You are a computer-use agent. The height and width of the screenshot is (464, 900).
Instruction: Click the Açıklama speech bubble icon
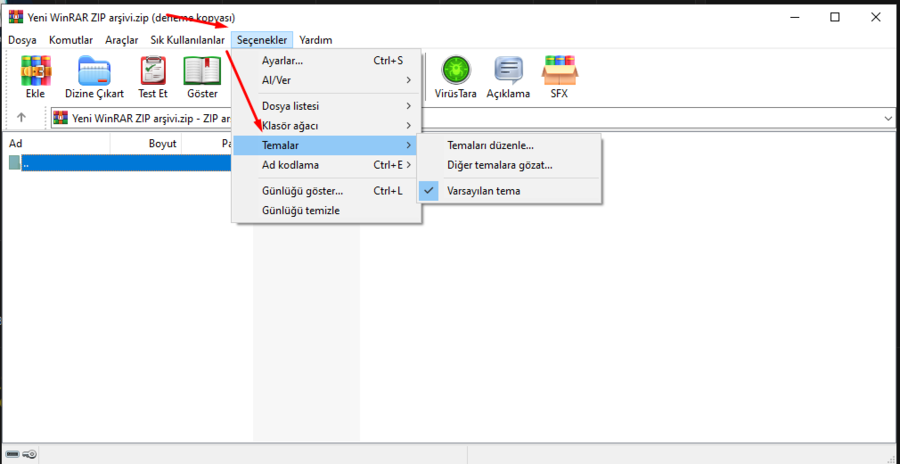[x=509, y=71]
